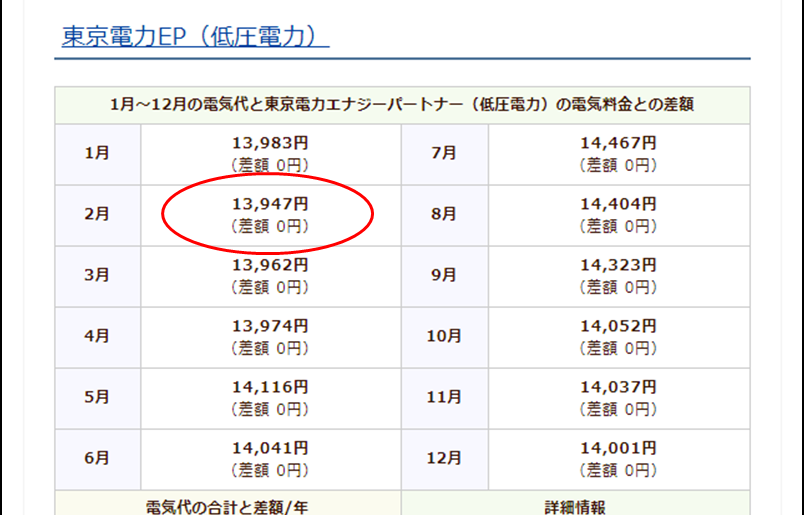This screenshot has width=804, height=515.
Task: Click the 差額 0円 text under 14,467円
Action: tap(618, 165)
